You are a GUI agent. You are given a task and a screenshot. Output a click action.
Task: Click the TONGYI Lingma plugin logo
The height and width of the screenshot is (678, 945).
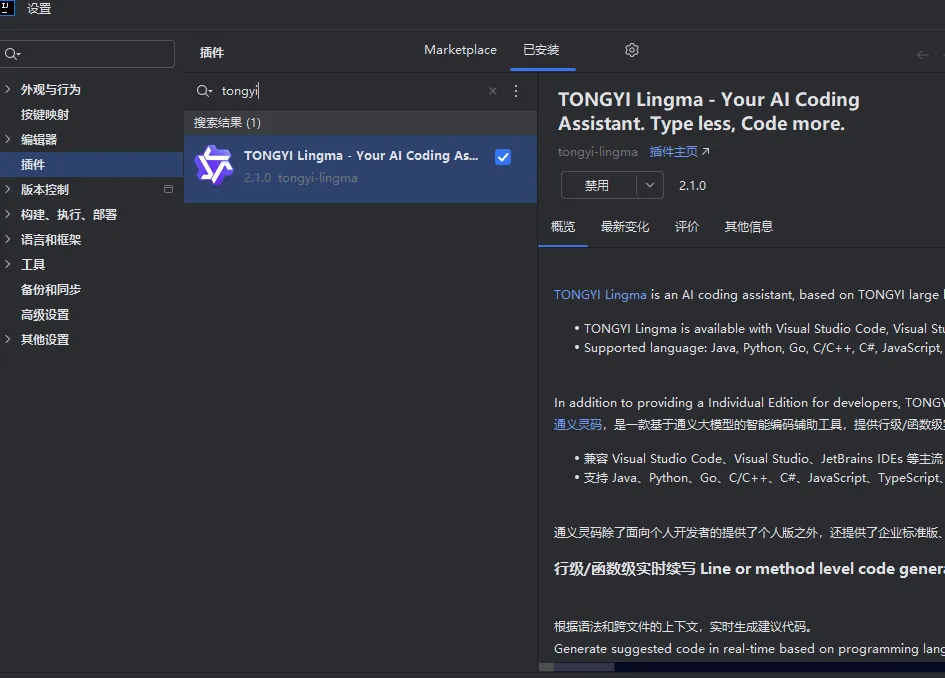[x=213, y=165]
